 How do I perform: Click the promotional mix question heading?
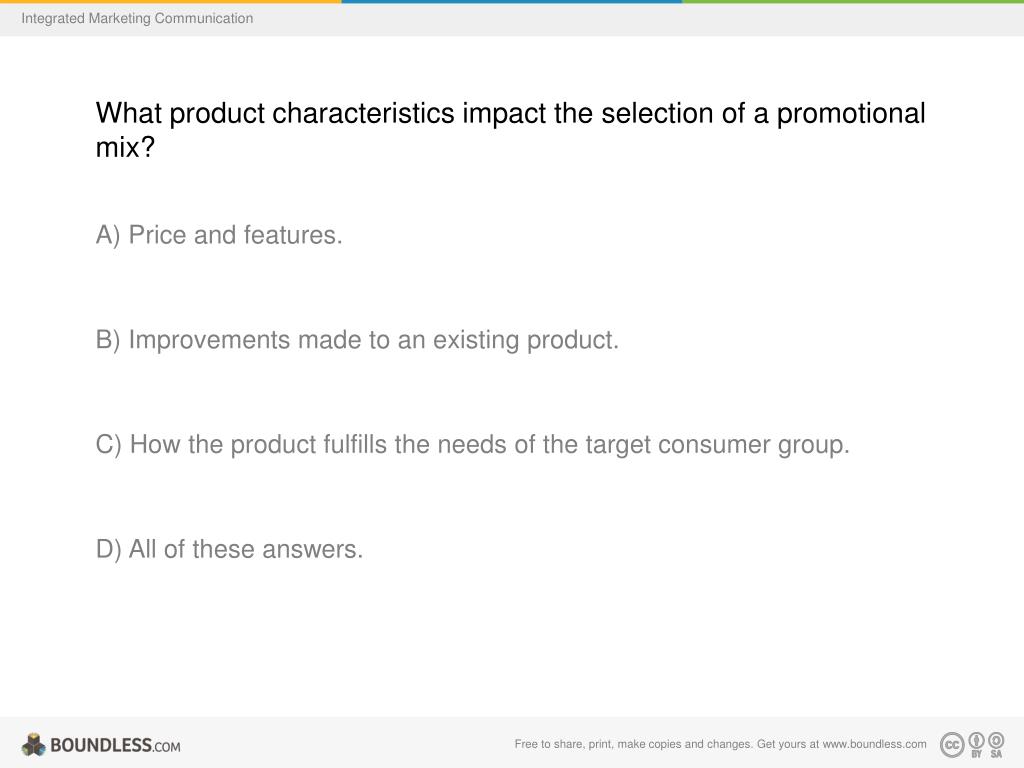[x=511, y=130]
